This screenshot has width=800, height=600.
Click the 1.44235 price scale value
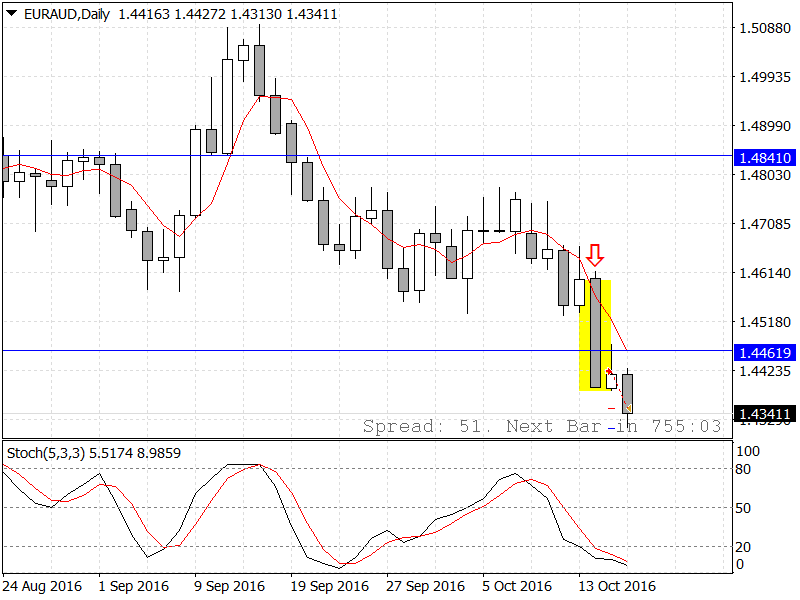pyautogui.click(x=765, y=371)
